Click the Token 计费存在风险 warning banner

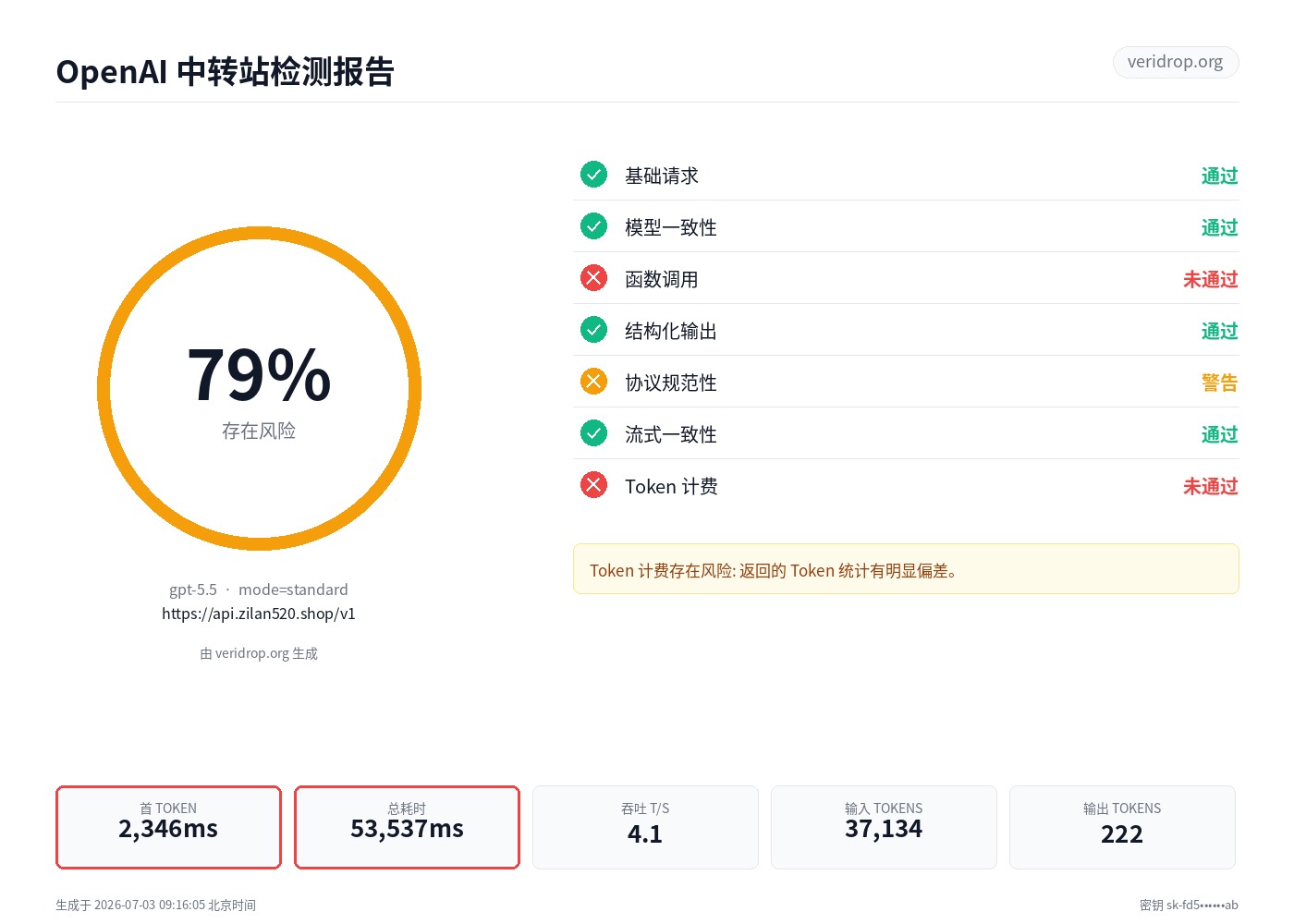(906, 569)
